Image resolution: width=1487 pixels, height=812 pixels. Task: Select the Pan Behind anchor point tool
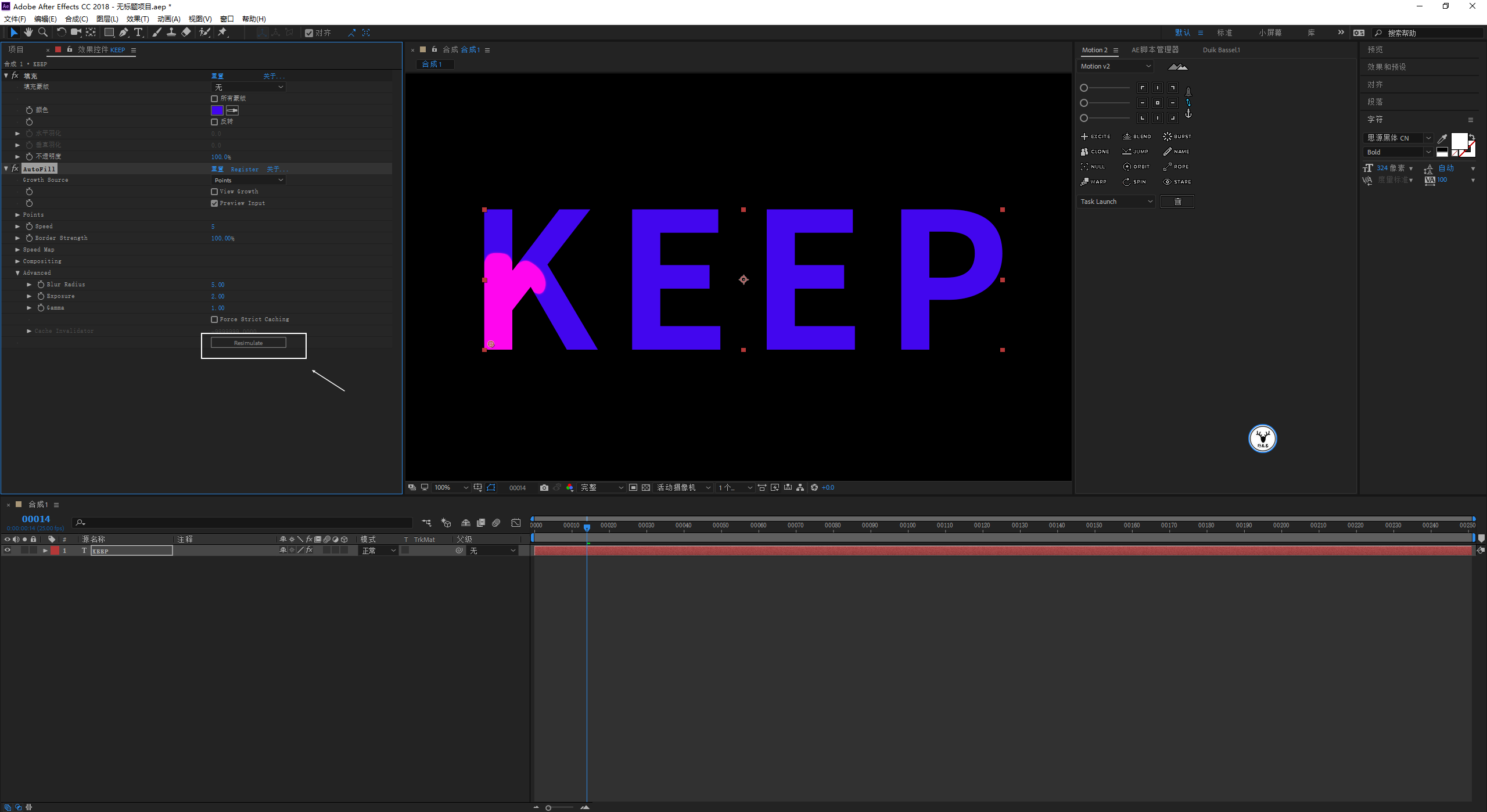[x=91, y=33]
